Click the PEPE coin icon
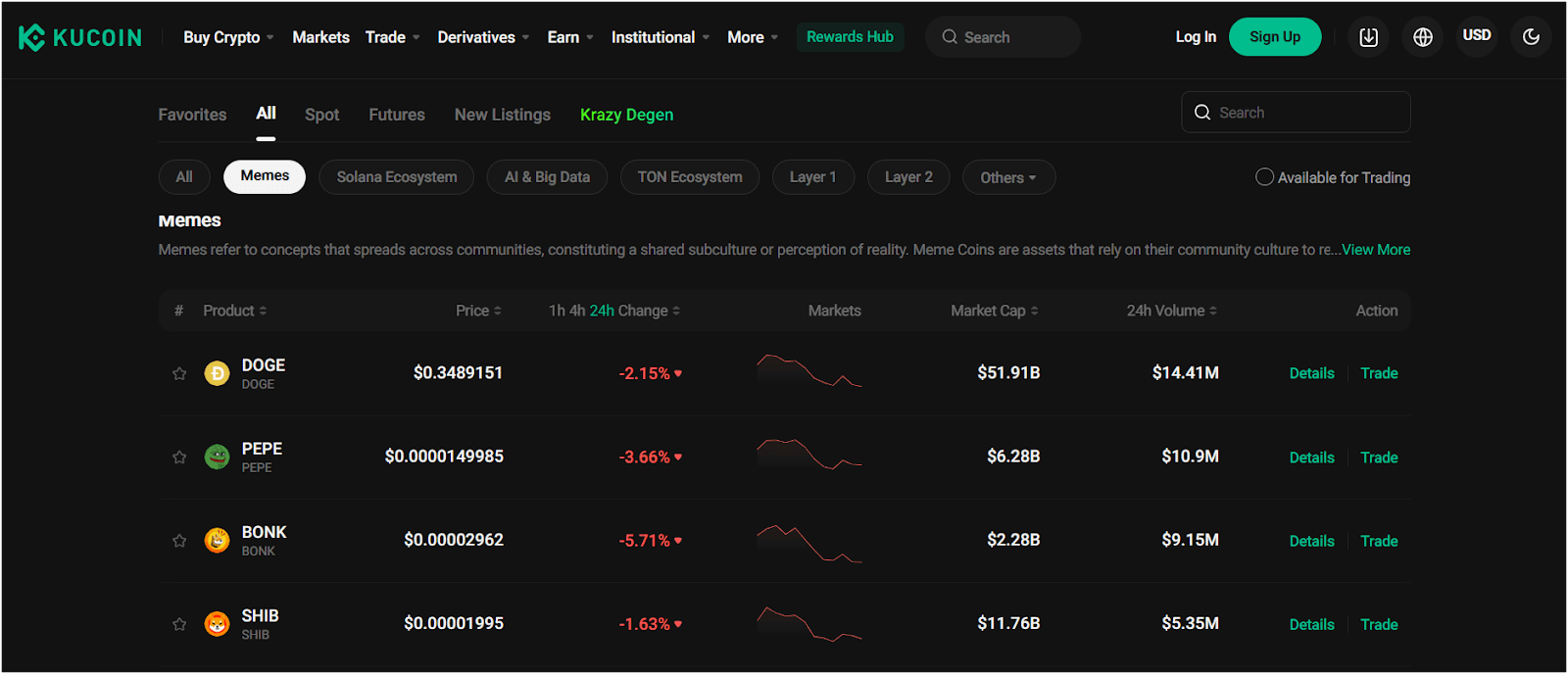 [x=217, y=457]
